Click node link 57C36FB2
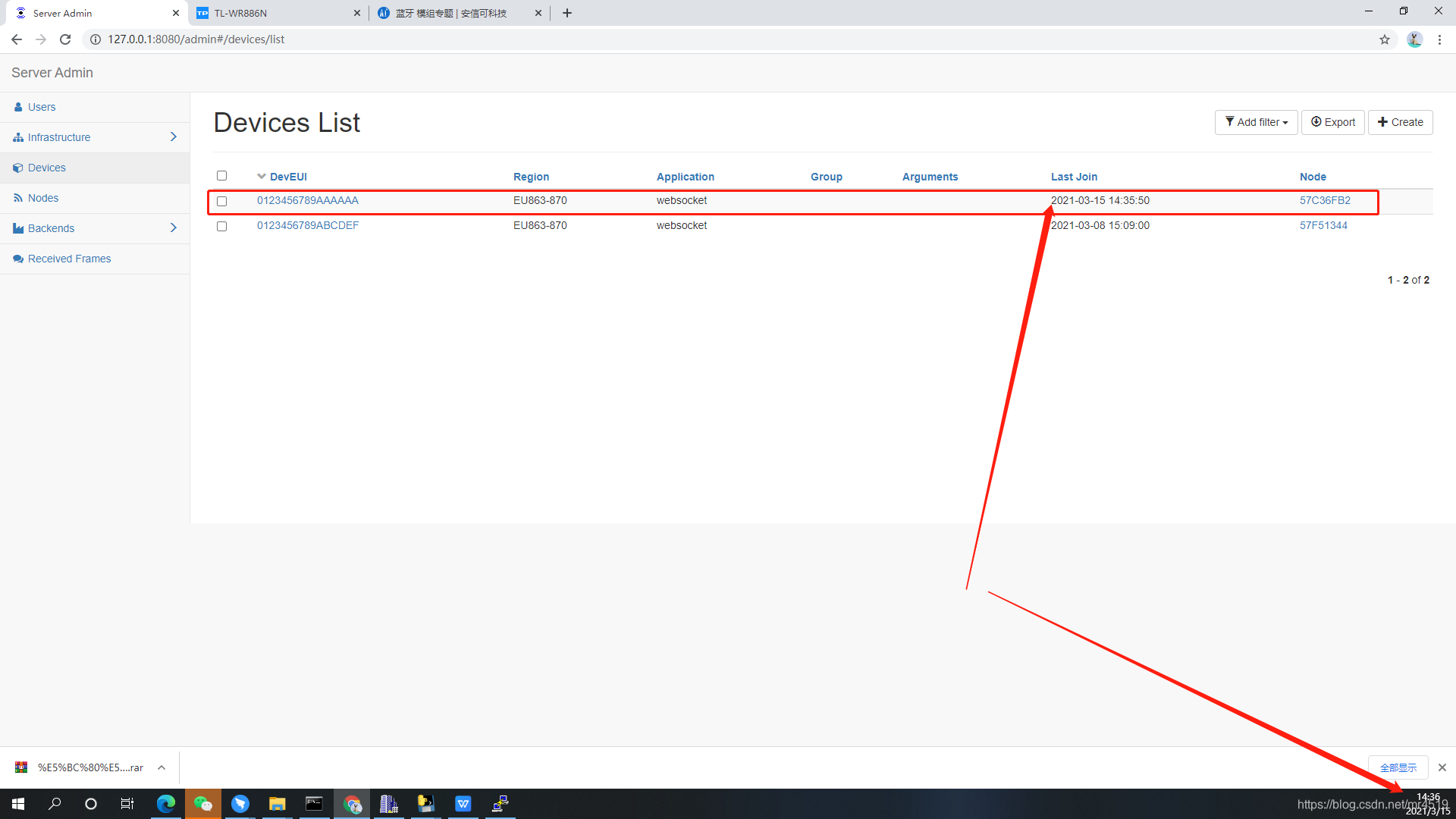 click(1324, 200)
